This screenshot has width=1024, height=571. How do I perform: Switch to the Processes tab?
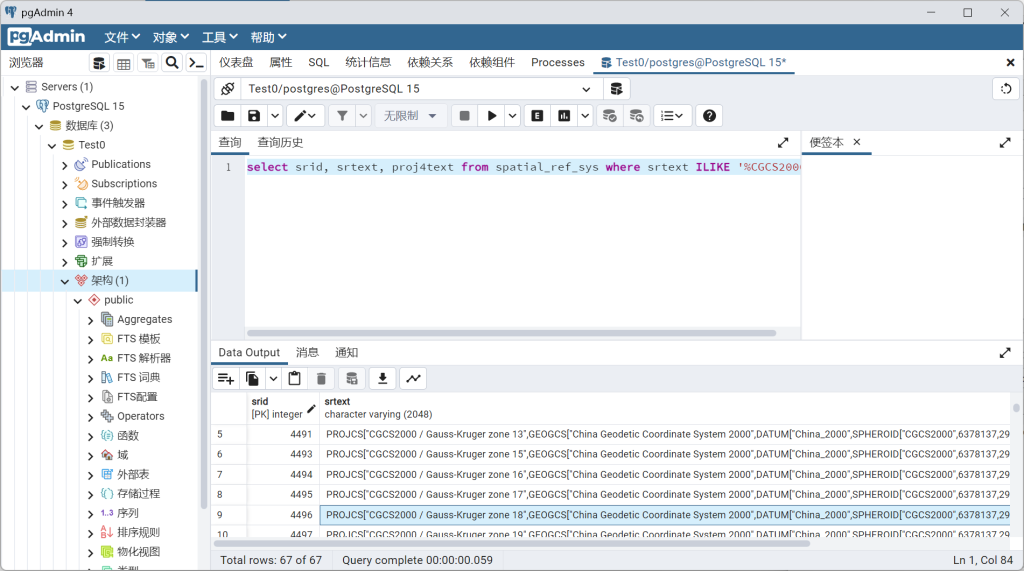(x=558, y=62)
